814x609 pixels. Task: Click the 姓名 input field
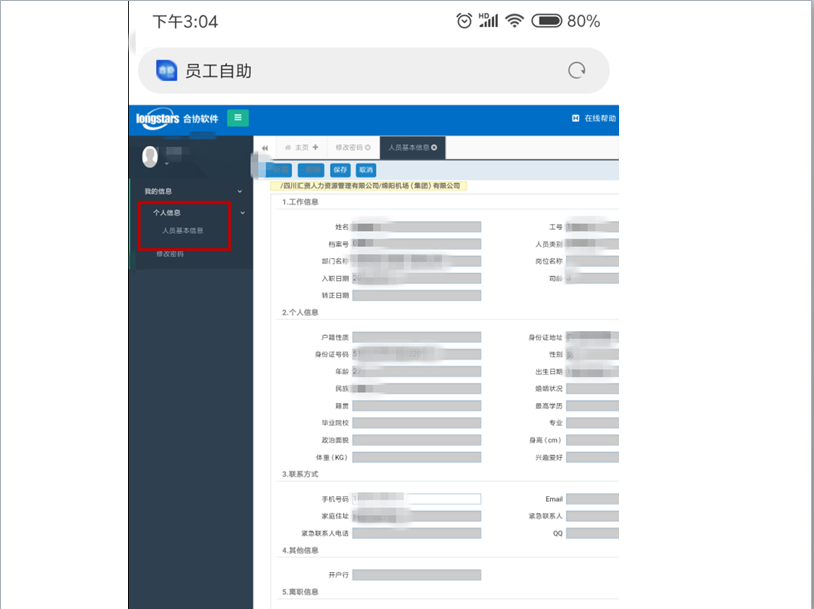coord(416,227)
